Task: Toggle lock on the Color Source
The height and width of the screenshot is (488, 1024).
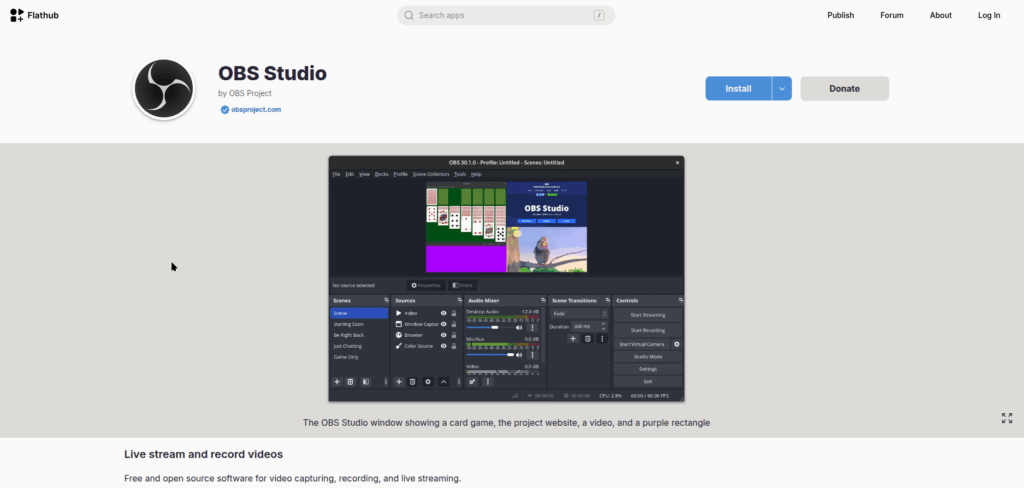Action: (x=454, y=346)
